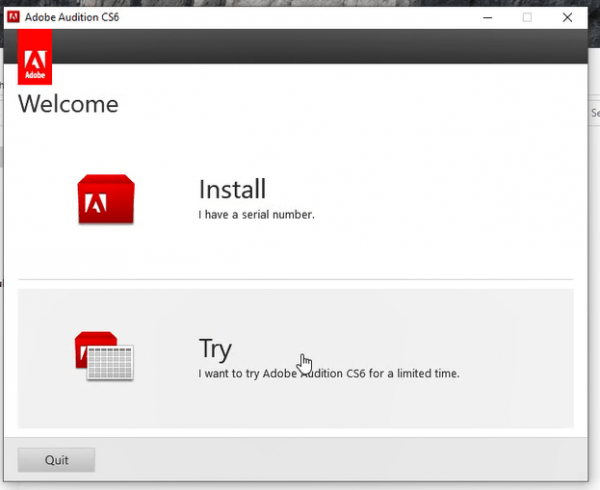Click the red Adobe logo below title bar

tap(35, 60)
